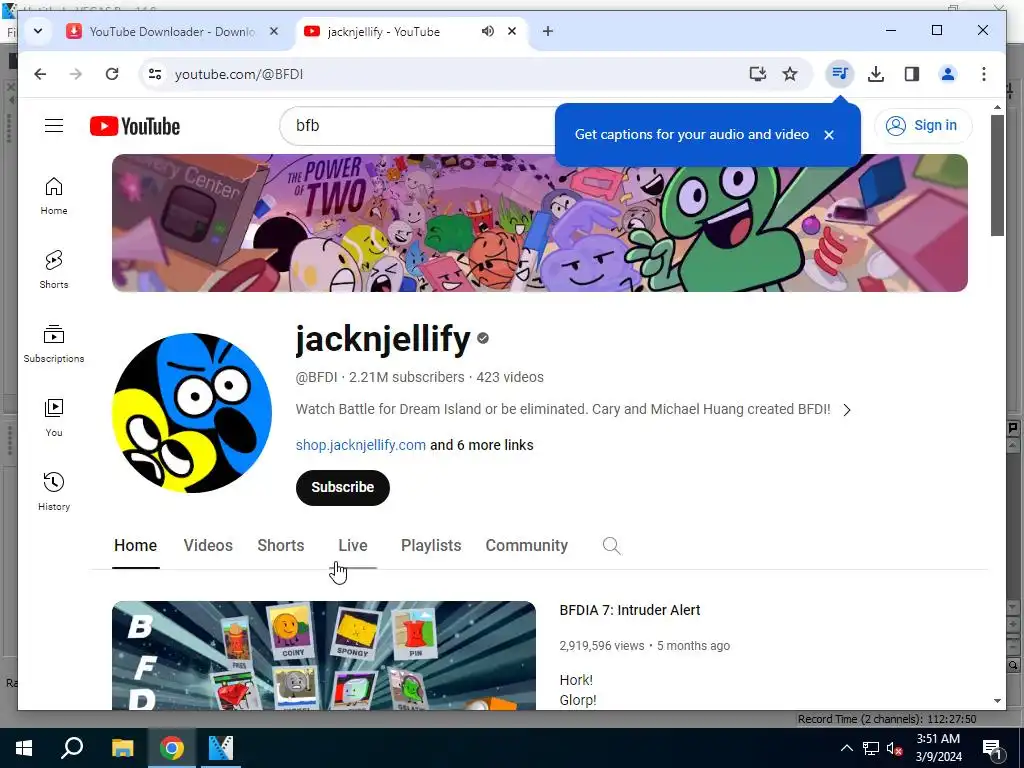Click 'and 6 more links'
Viewport: 1024px width, 768px height.
tap(482, 445)
